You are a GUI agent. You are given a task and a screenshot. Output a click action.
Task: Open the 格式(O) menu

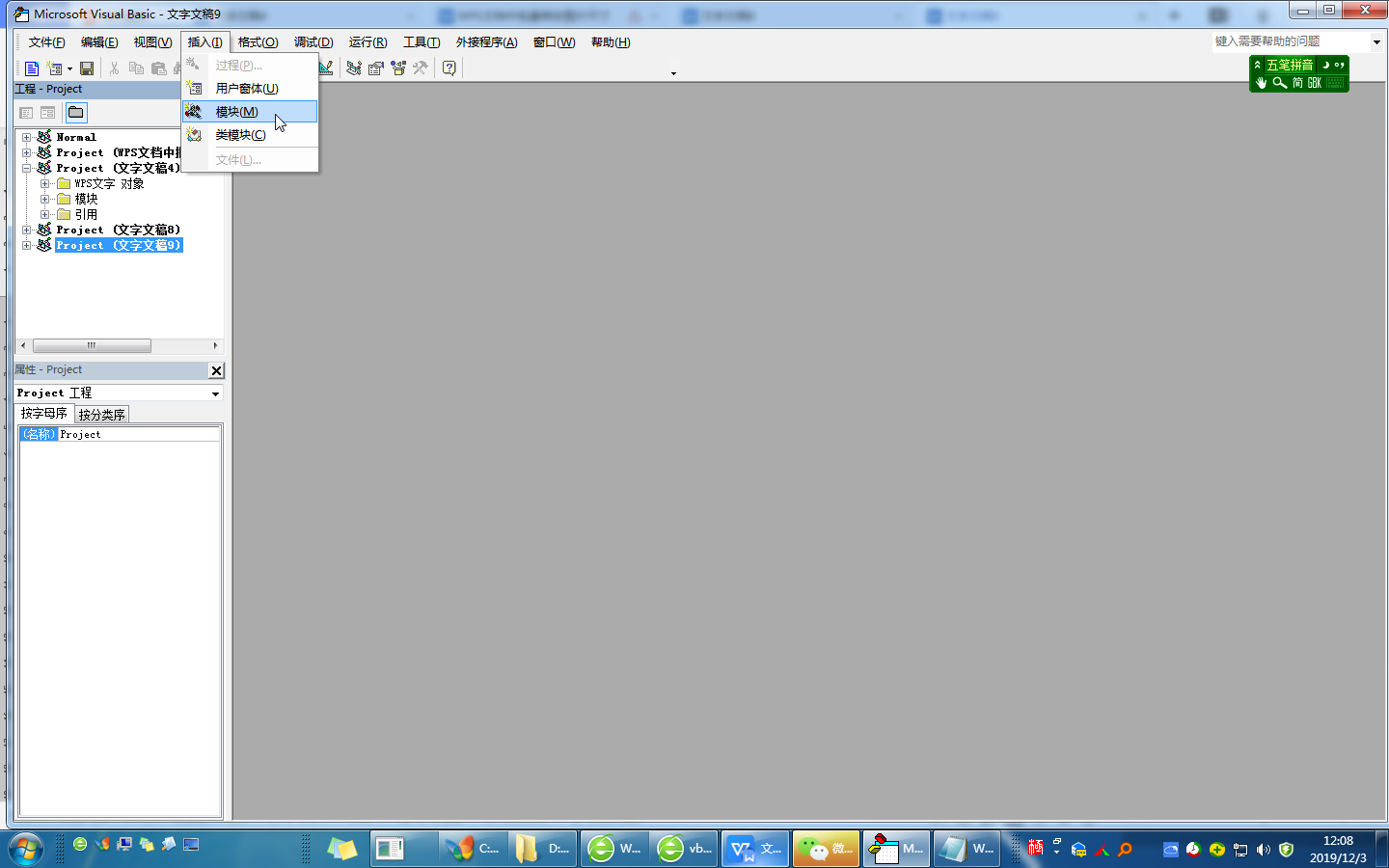point(258,42)
